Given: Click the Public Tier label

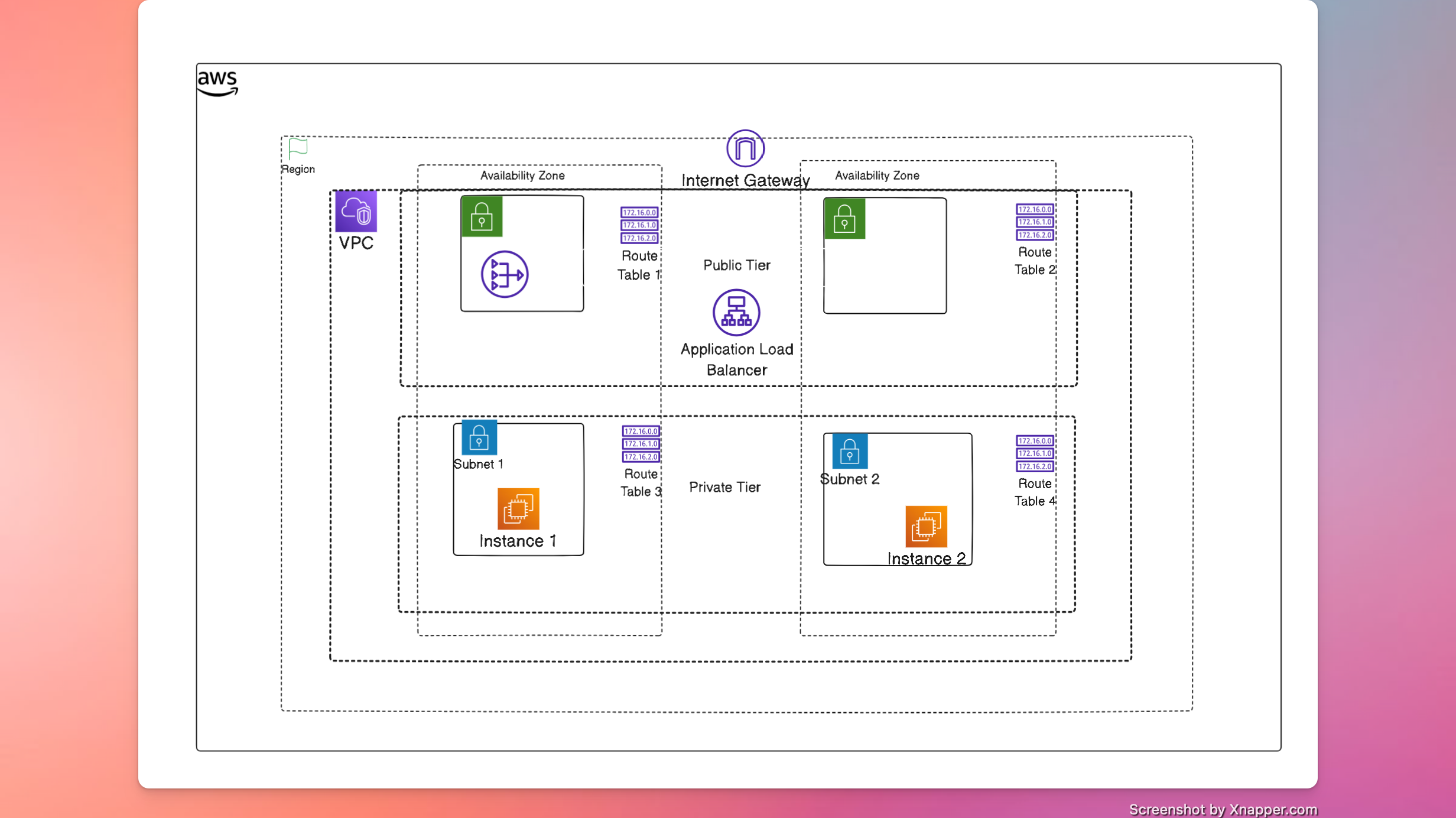Looking at the screenshot, I should (736, 265).
